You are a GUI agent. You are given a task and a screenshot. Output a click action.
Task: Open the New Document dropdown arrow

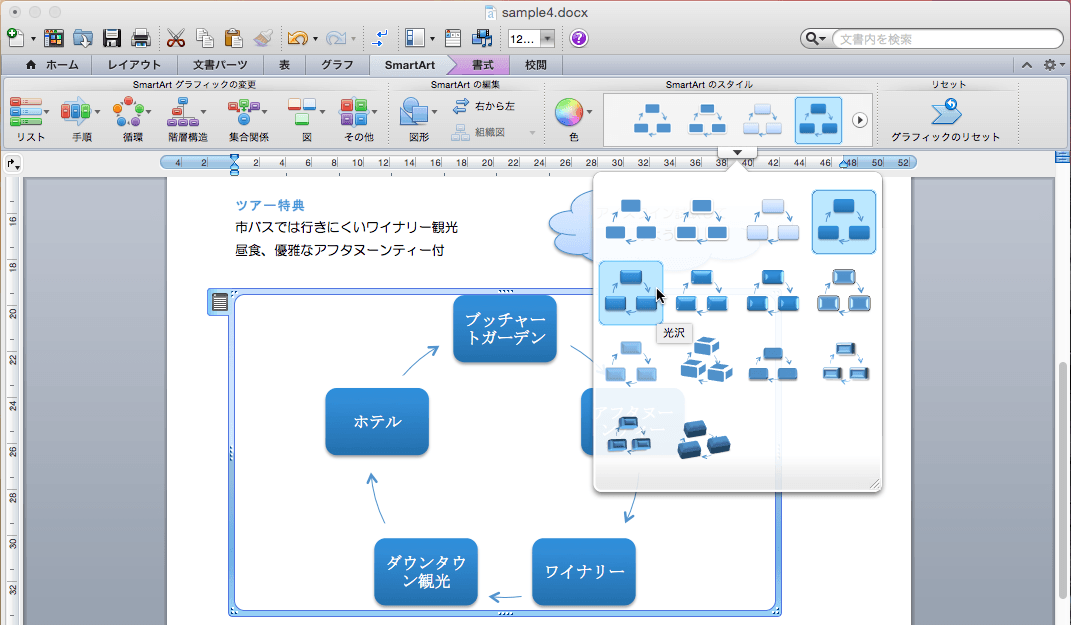[33, 39]
